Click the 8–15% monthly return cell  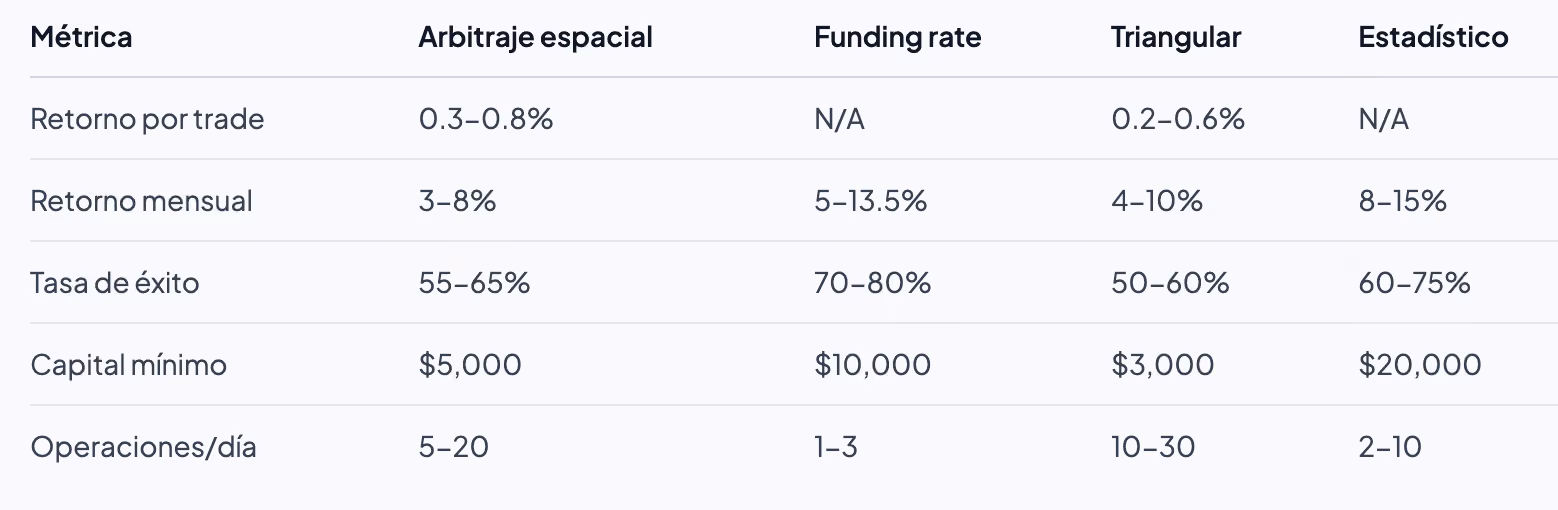coord(1402,201)
